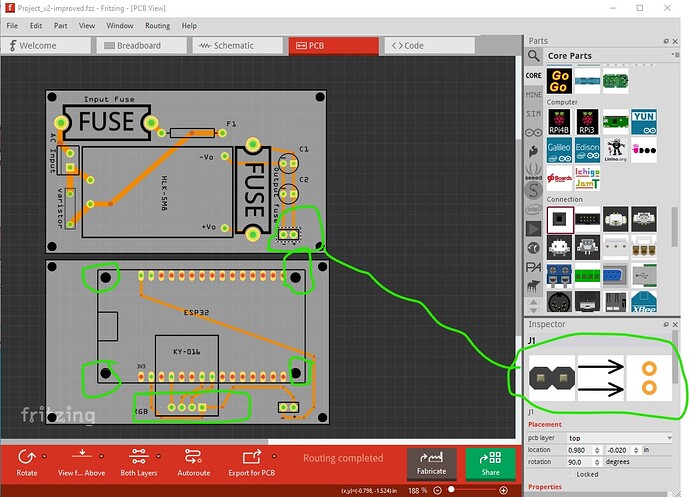This screenshot has width=689, height=497.
Task: Open the moose icon parts bin
Action: (x=533, y=287)
